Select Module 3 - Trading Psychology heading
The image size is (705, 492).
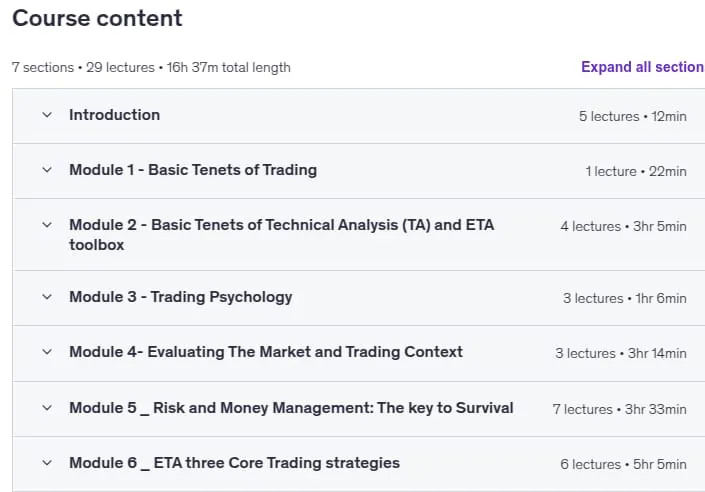[x=181, y=297]
